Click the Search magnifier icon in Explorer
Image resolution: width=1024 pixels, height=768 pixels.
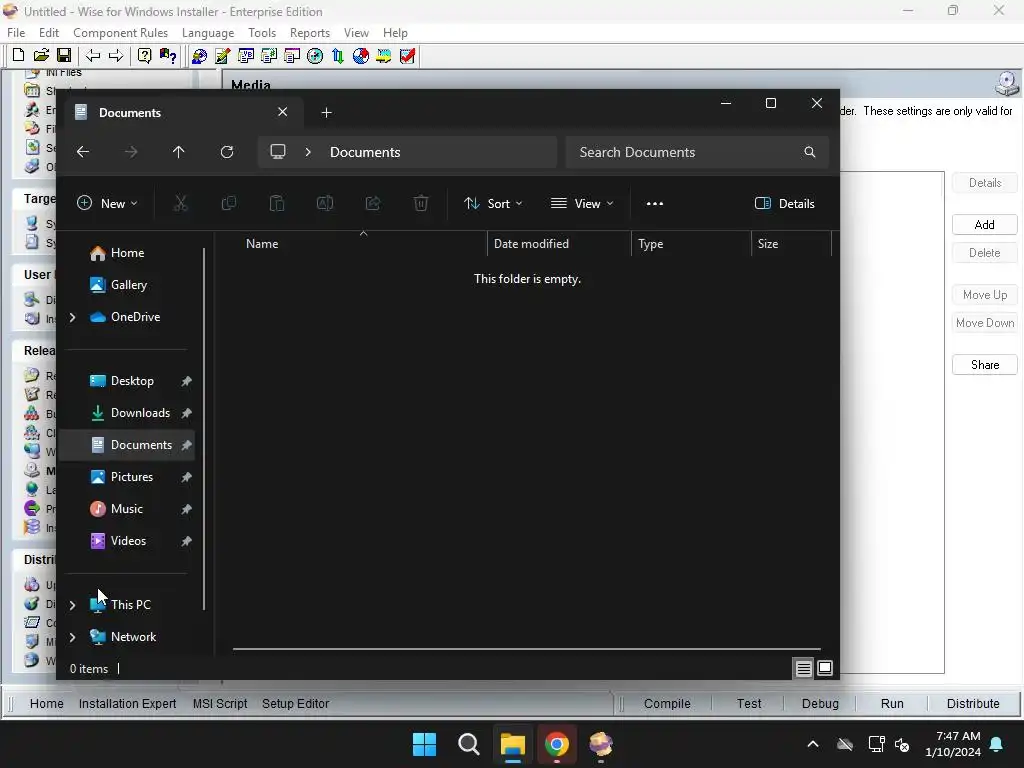[810, 152]
